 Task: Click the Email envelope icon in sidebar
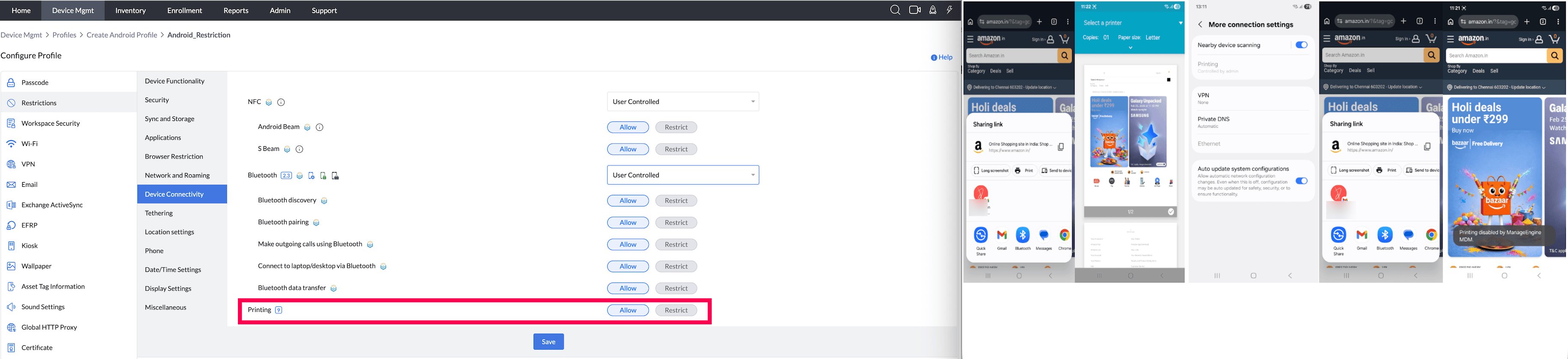11,185
